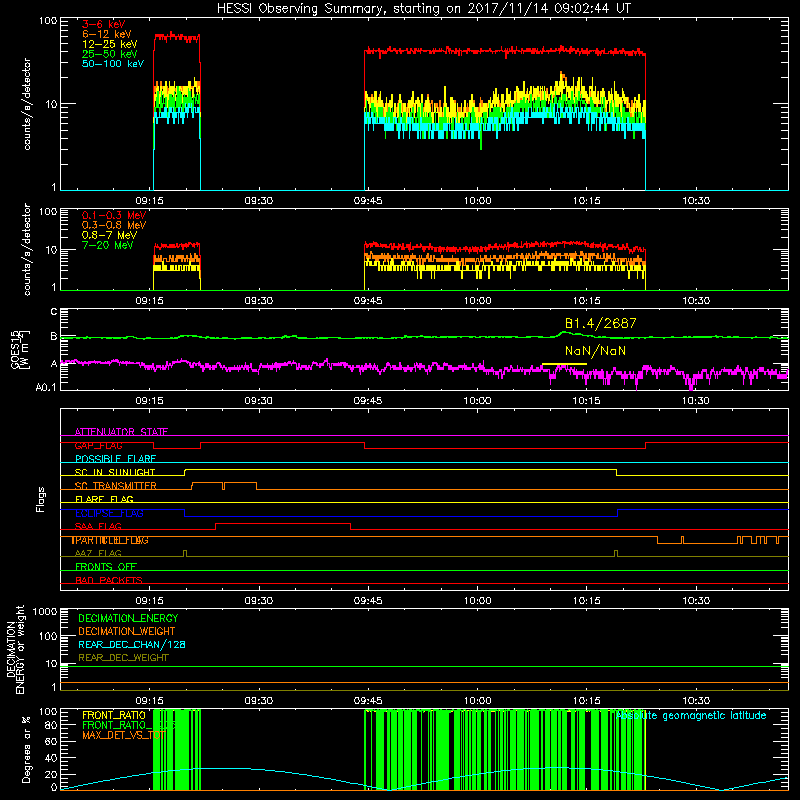The width and height of the screenshot is (800, 800).
Task: Click the 09:30 tick under the Flags panel
Action: pyautogui.click(x=259, y=601)
